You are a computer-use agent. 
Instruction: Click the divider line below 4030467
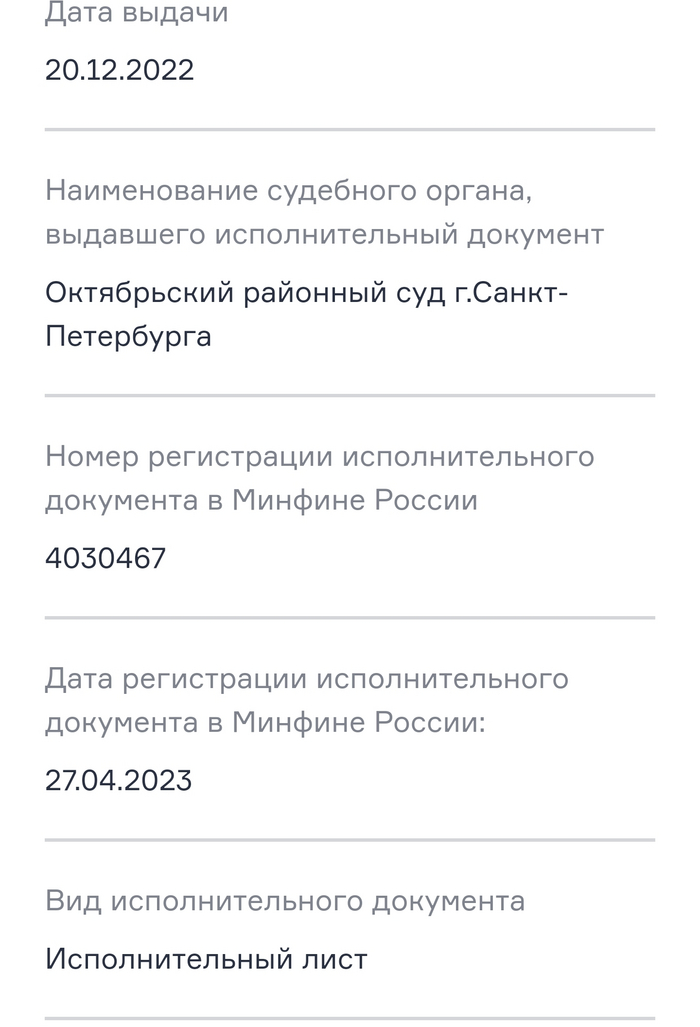[x=349, y=617]
